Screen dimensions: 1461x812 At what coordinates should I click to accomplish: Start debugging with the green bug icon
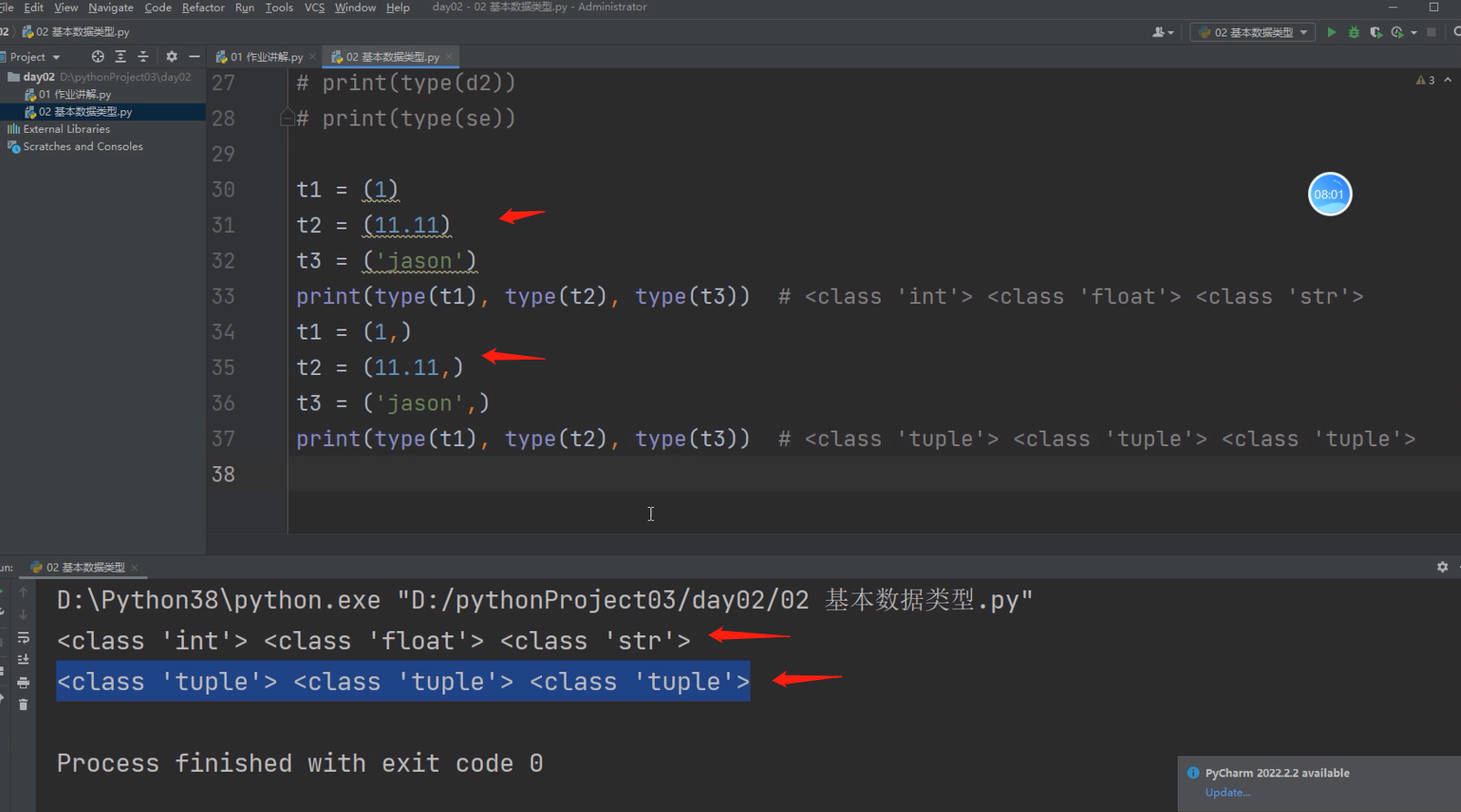point(1354,32)
